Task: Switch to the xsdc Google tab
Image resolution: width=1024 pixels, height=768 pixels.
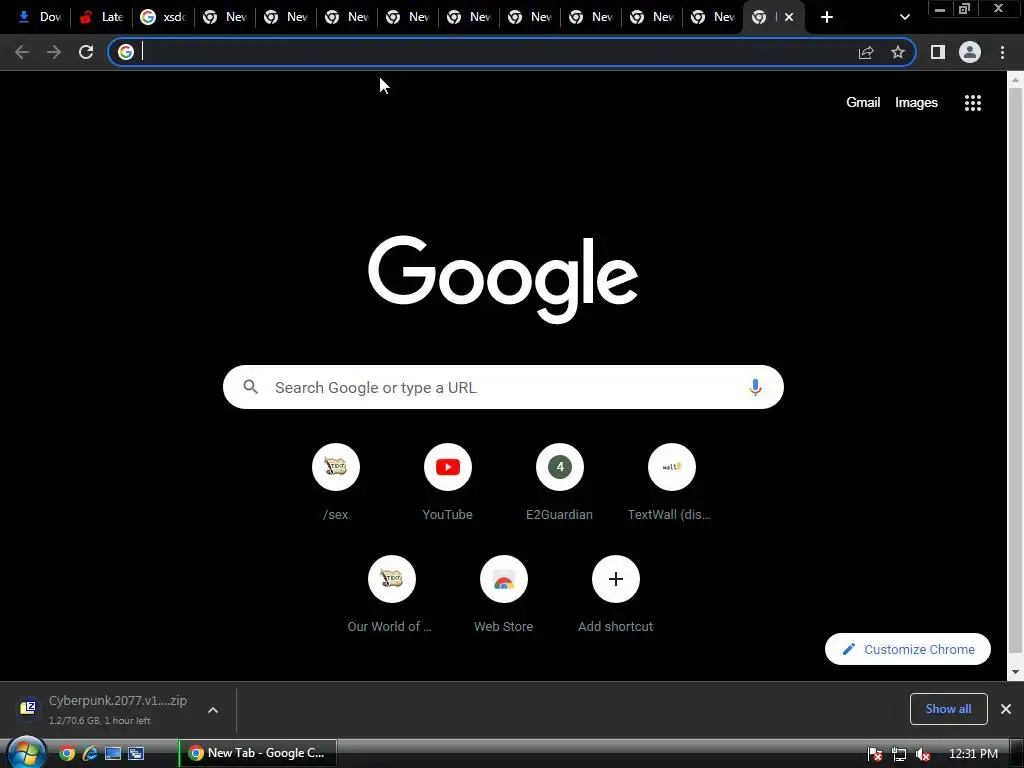Action: (x=163, y=17)
